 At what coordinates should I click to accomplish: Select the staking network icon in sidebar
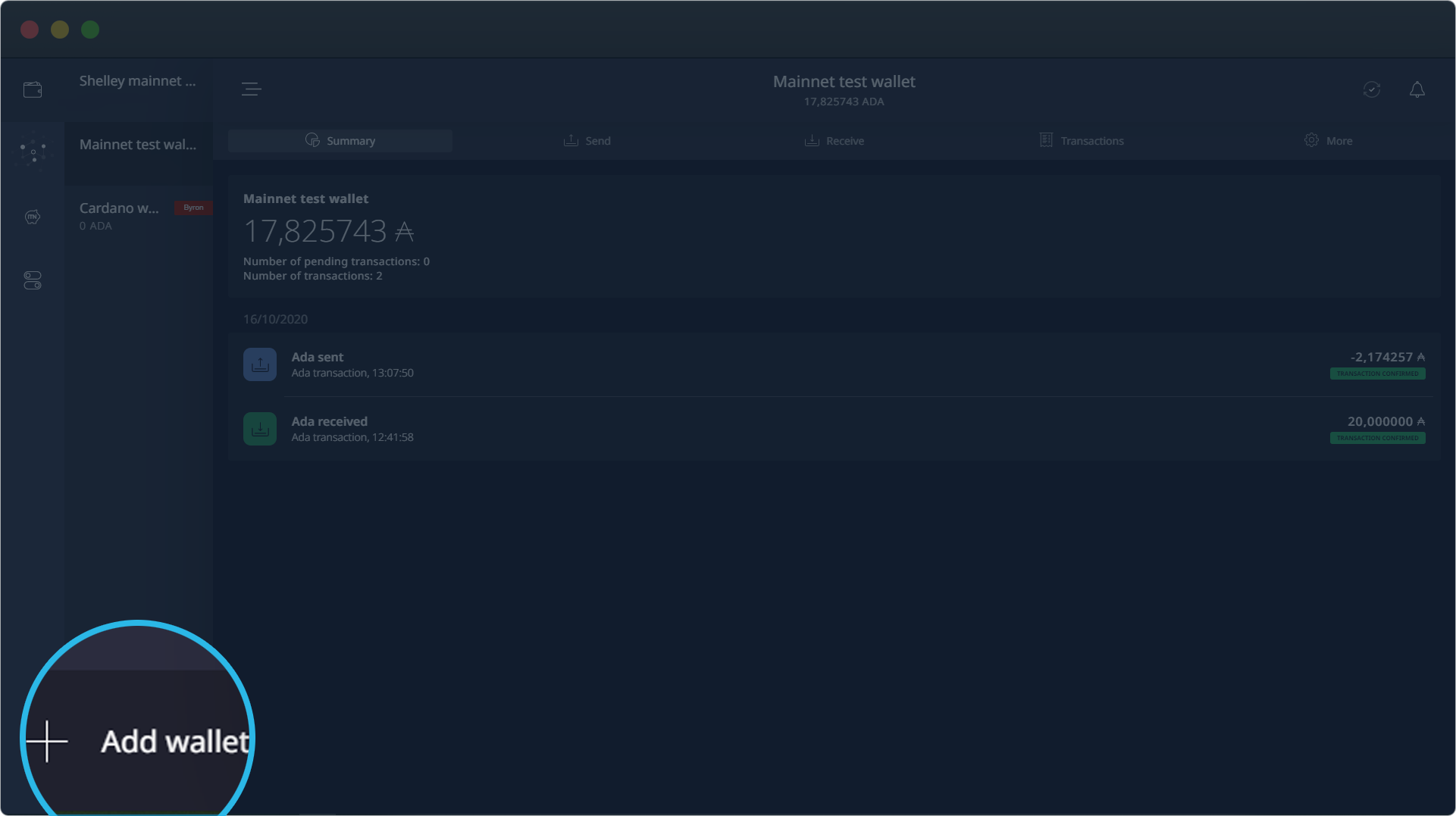coord(33,152)
